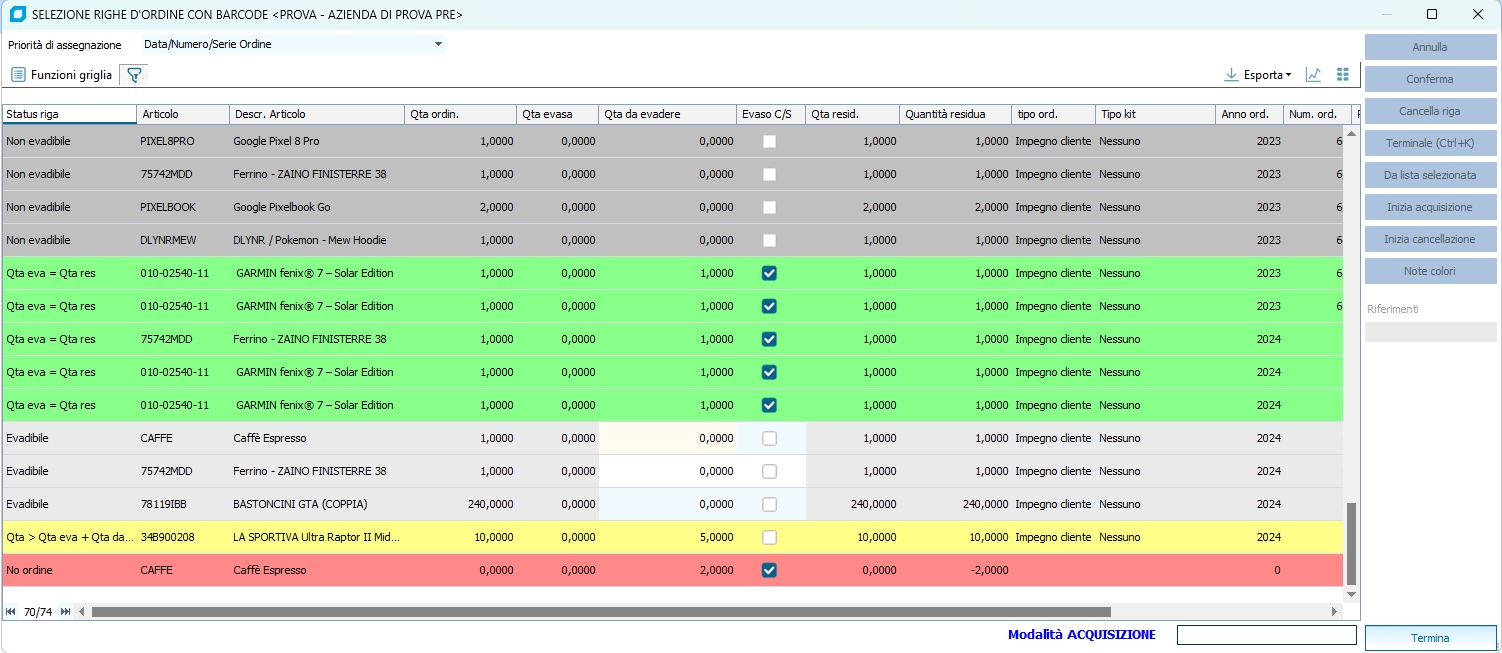1502x653 pixels.
Task: Expand the Esporta dropdown arrow
Action: (x=1288, y=75)
